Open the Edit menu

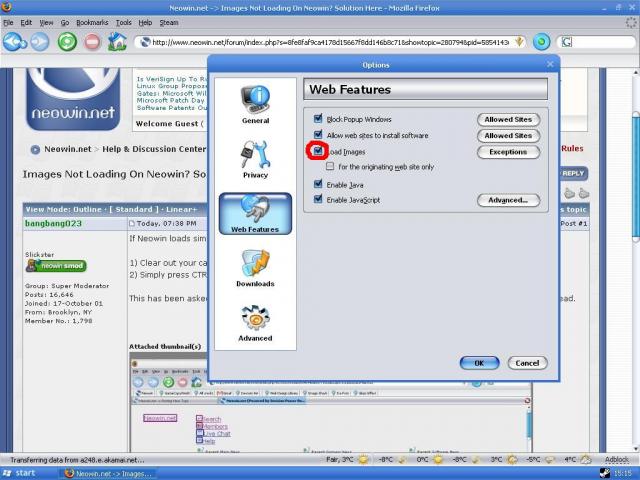coord(26,22)
